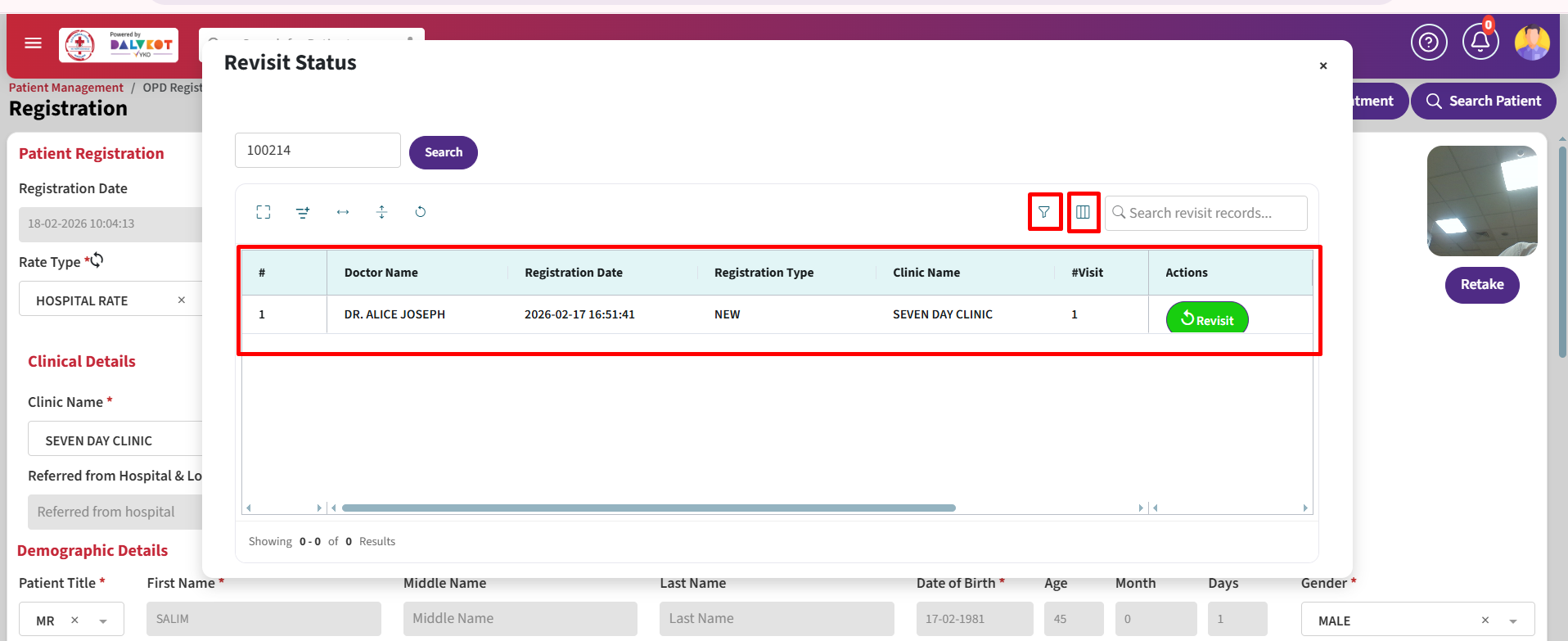Image resolution: width=1568 pixels, height=641 pixels.
Task: Clear the HOSPITAL RATE selection
Action: pyautogui.click(x=182, y=300)
